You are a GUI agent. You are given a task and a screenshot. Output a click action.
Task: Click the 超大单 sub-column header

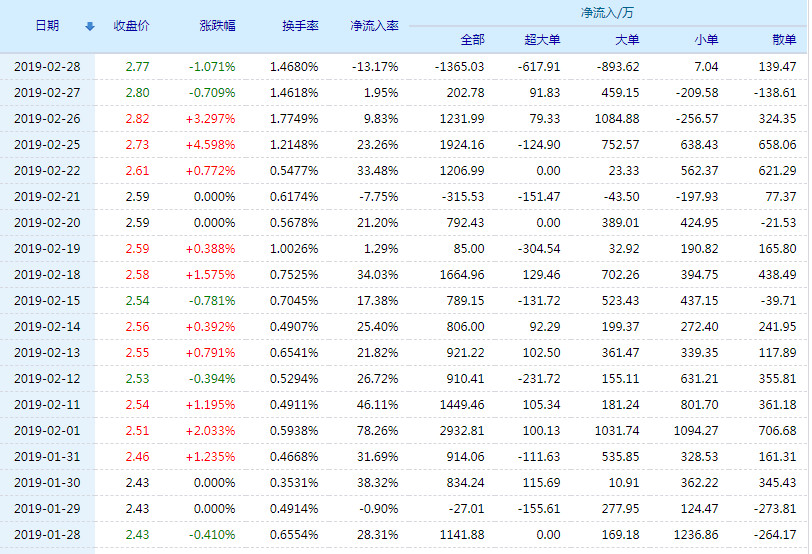tap(542, 40)
